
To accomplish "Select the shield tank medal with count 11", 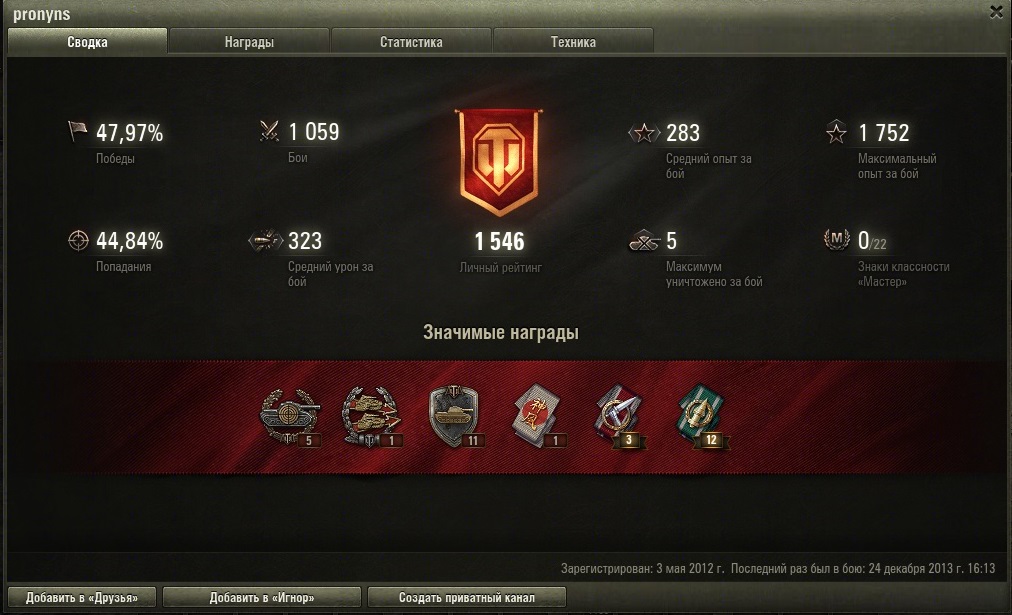I will click(454, 416).
